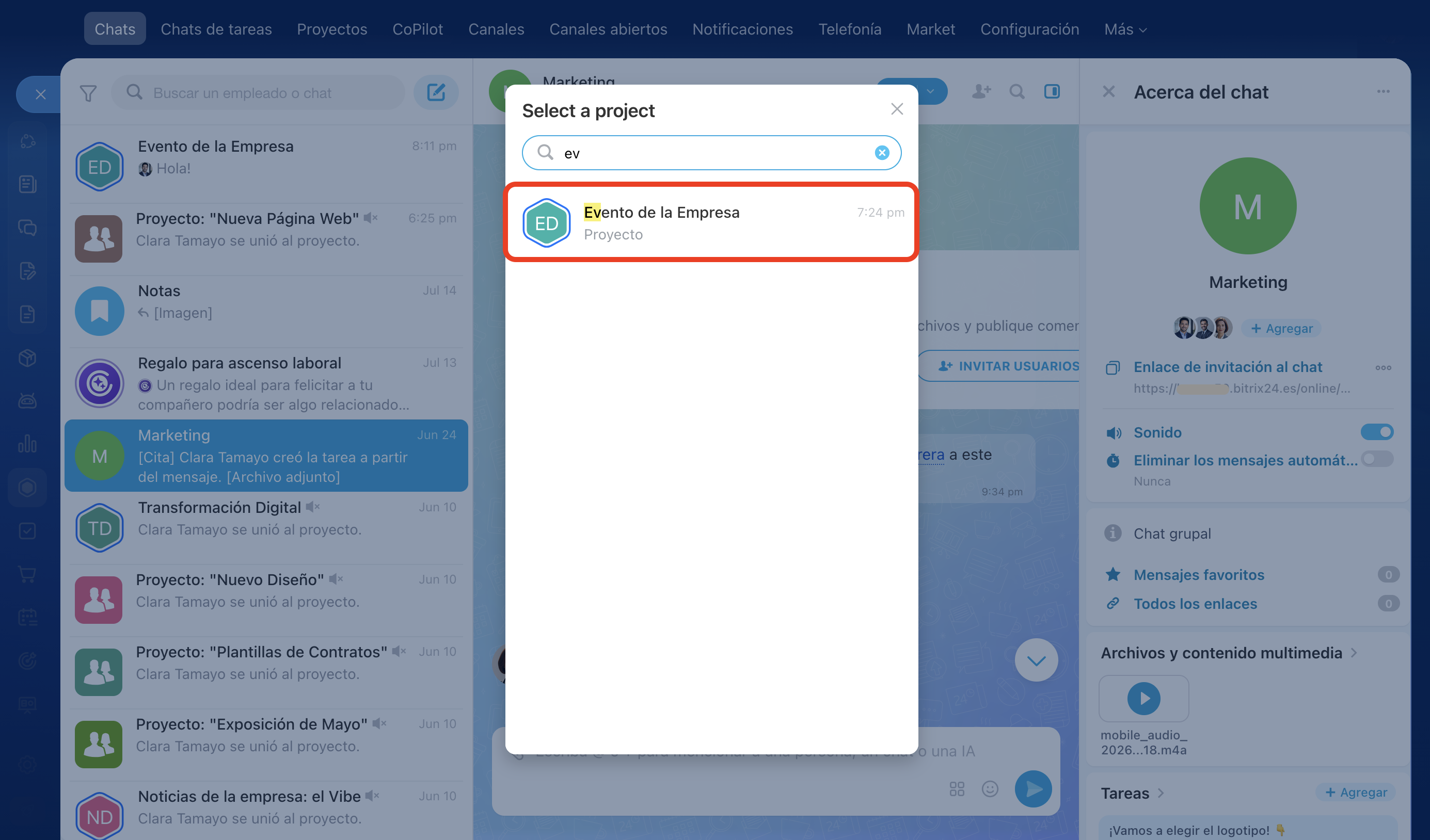Open Regalo para ascenso laboral CoPilot avatar

tap(99, 383)
